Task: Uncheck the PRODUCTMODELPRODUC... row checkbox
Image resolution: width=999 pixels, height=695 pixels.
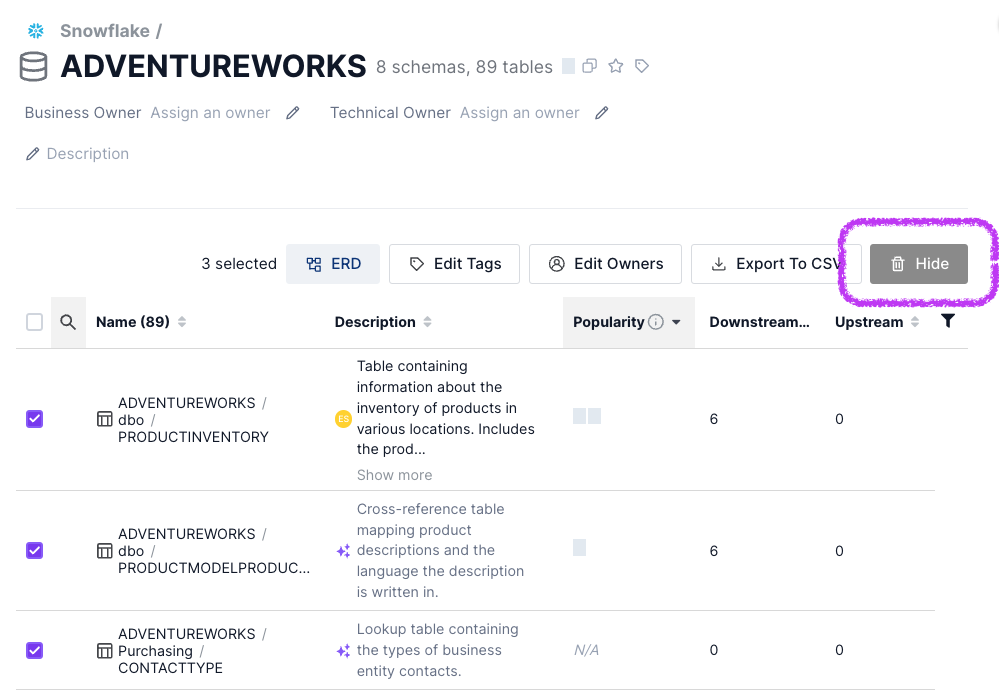Action: tap(35, 550)
